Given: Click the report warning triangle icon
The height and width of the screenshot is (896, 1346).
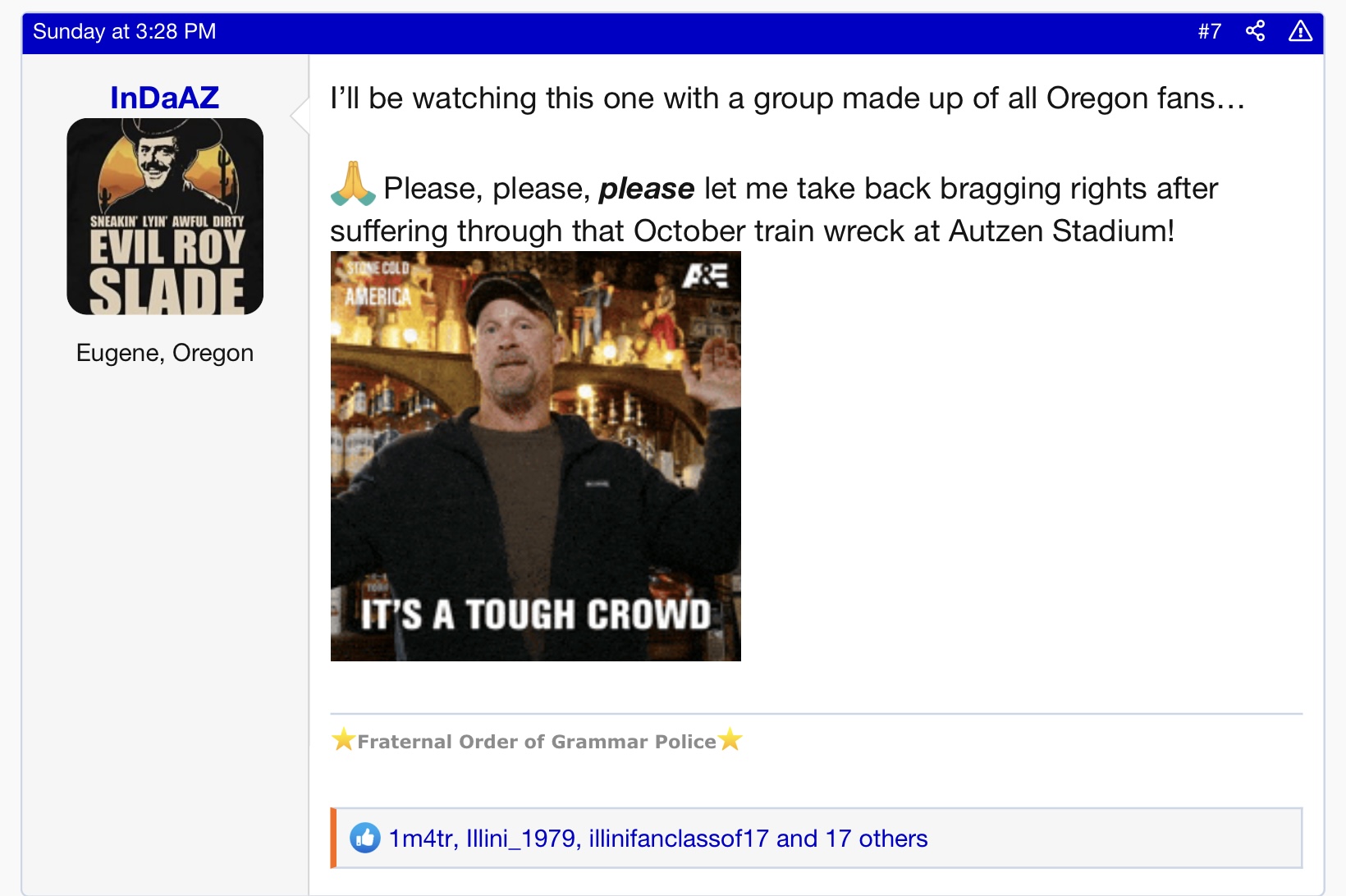Looking at the screenshot, I should [x=1300, y=31].
